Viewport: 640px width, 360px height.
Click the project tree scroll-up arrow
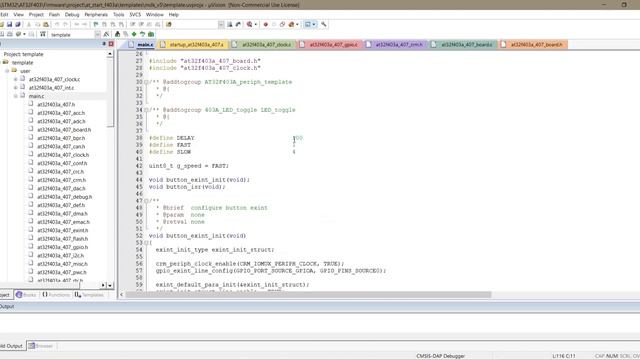point(110,54)
